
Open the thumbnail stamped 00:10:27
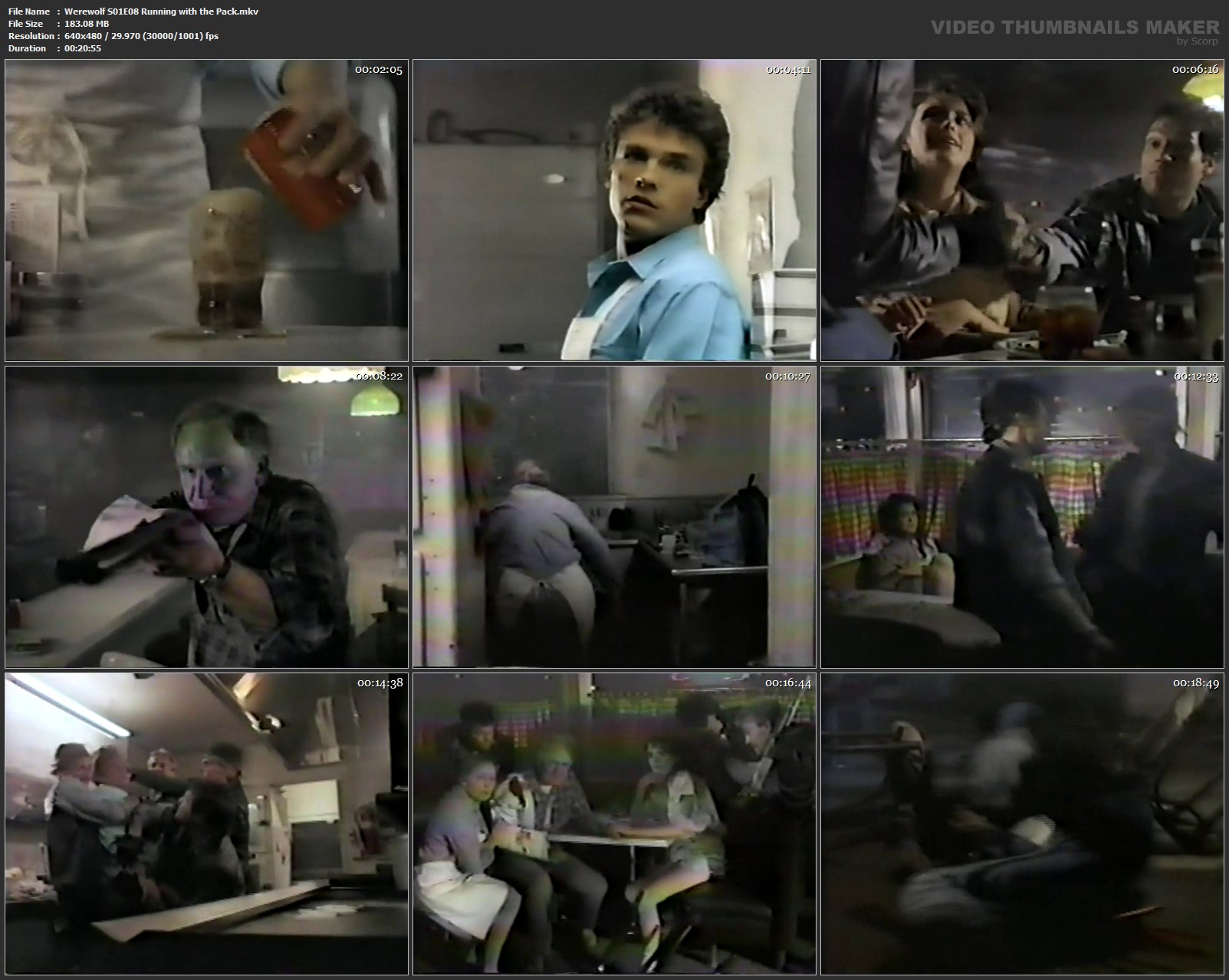(x=614, y=517)
